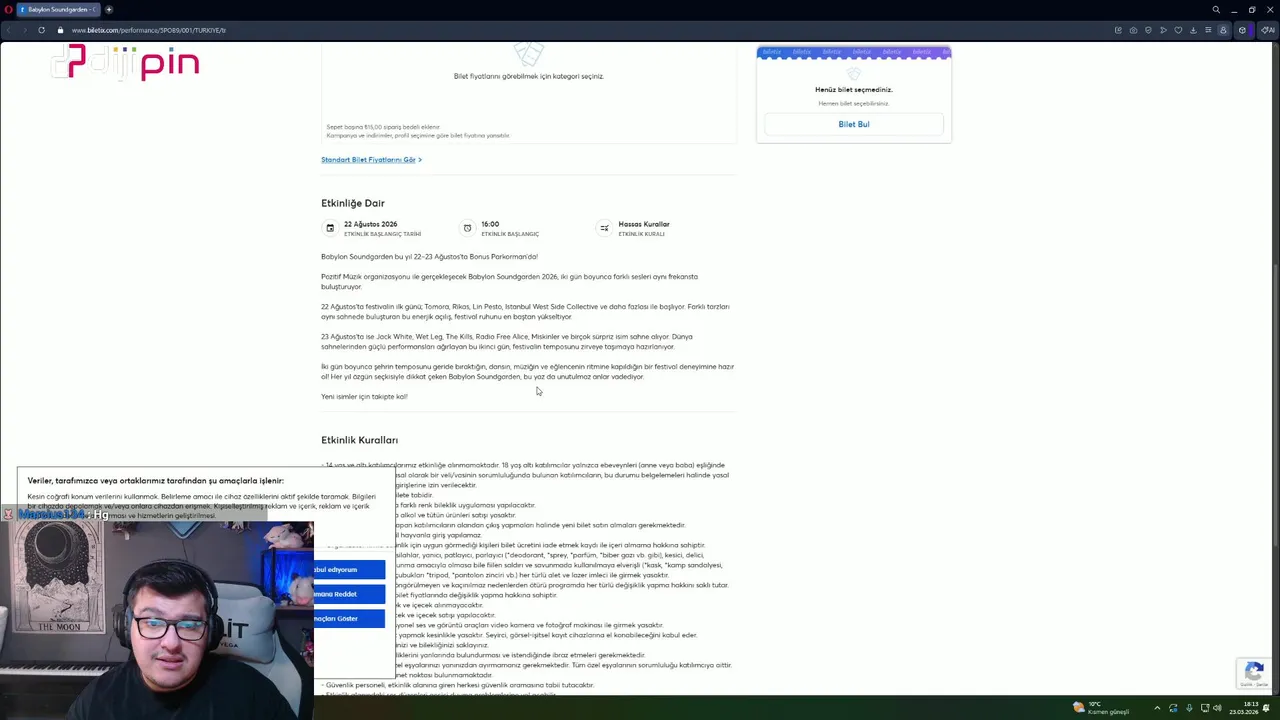This screenshot has height=720, width=1280.
Task: Click the clock icon beside 16:00
Action: [467, 228]
